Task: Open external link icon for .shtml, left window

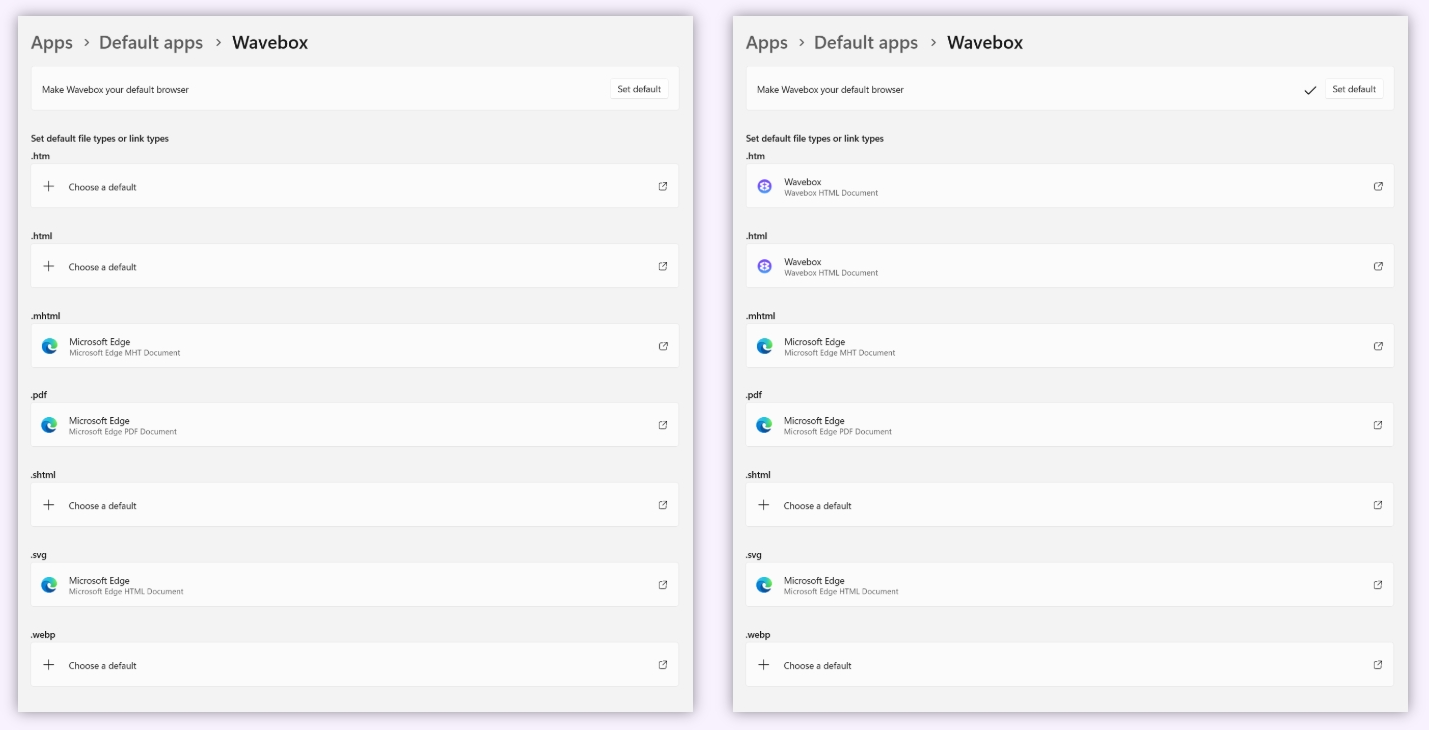Action: tap(663, 505)
